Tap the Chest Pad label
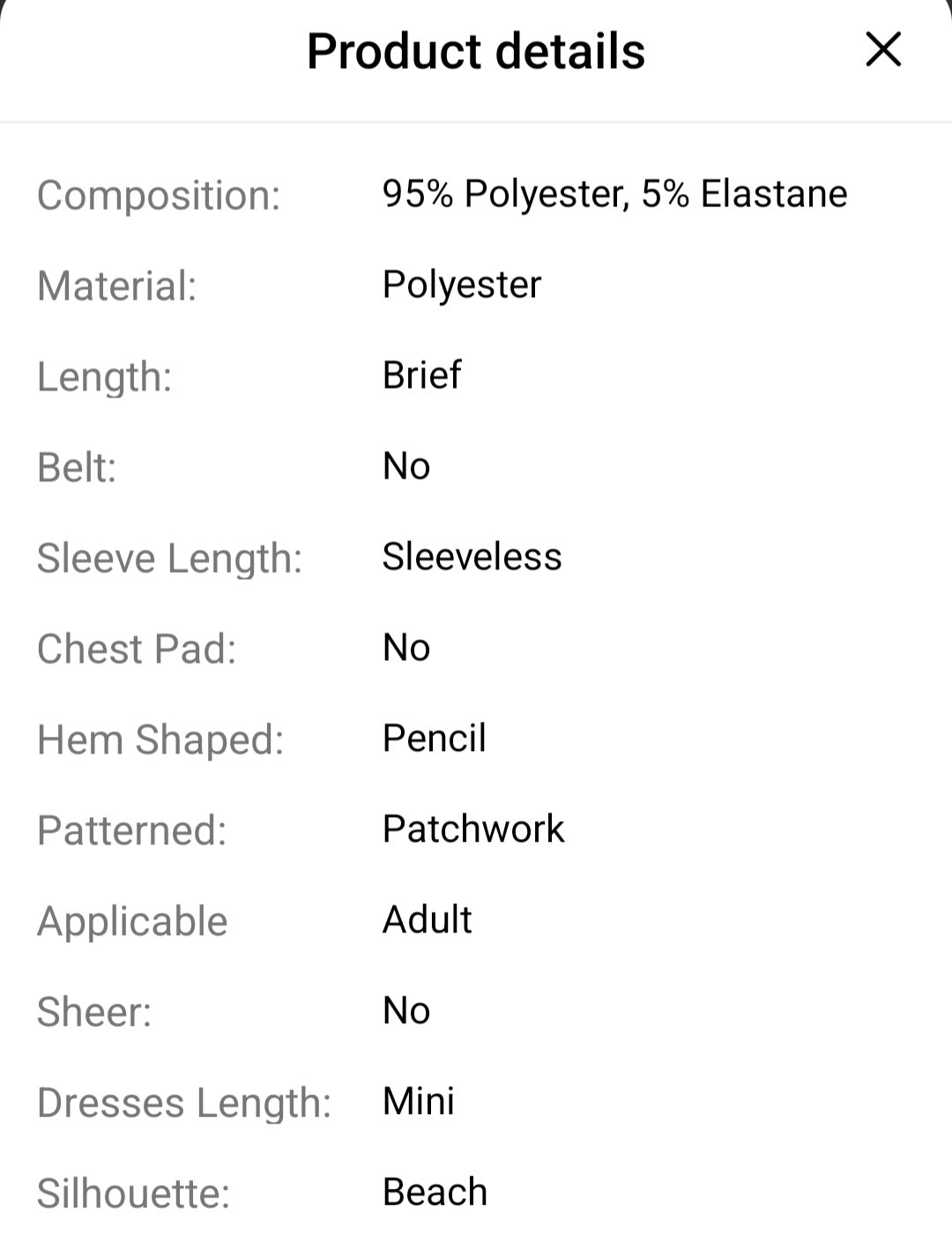 [x=137, y=650]
